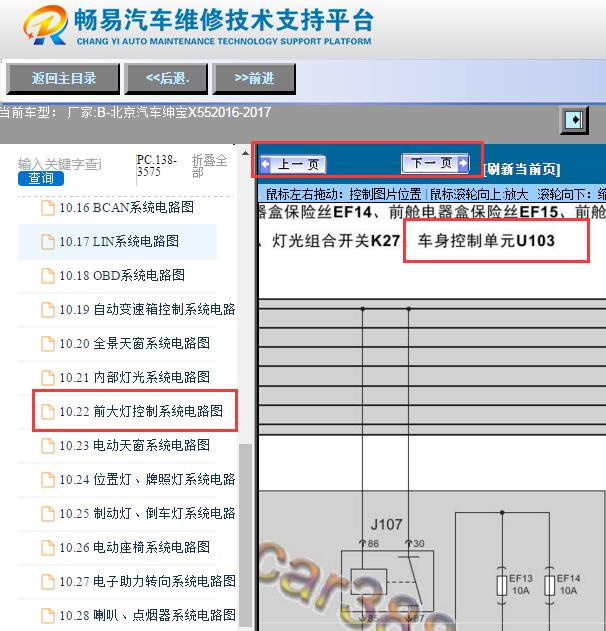Image resolution: width=606 pixels, height=631 pixels.
Task: Click the PC.138-3575 text
Action: coord(156,165)
